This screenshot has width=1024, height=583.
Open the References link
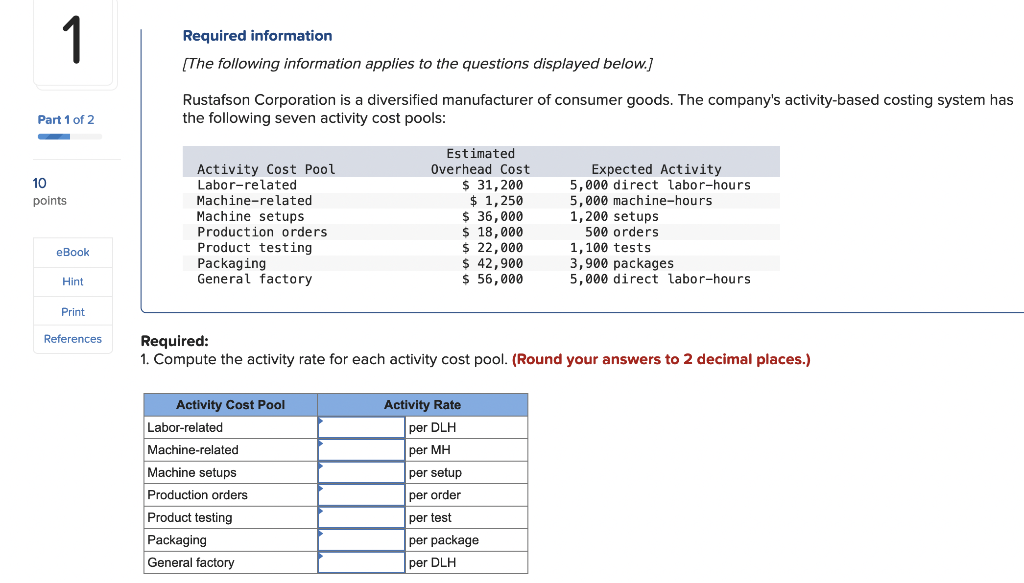(x=72, y=339)
